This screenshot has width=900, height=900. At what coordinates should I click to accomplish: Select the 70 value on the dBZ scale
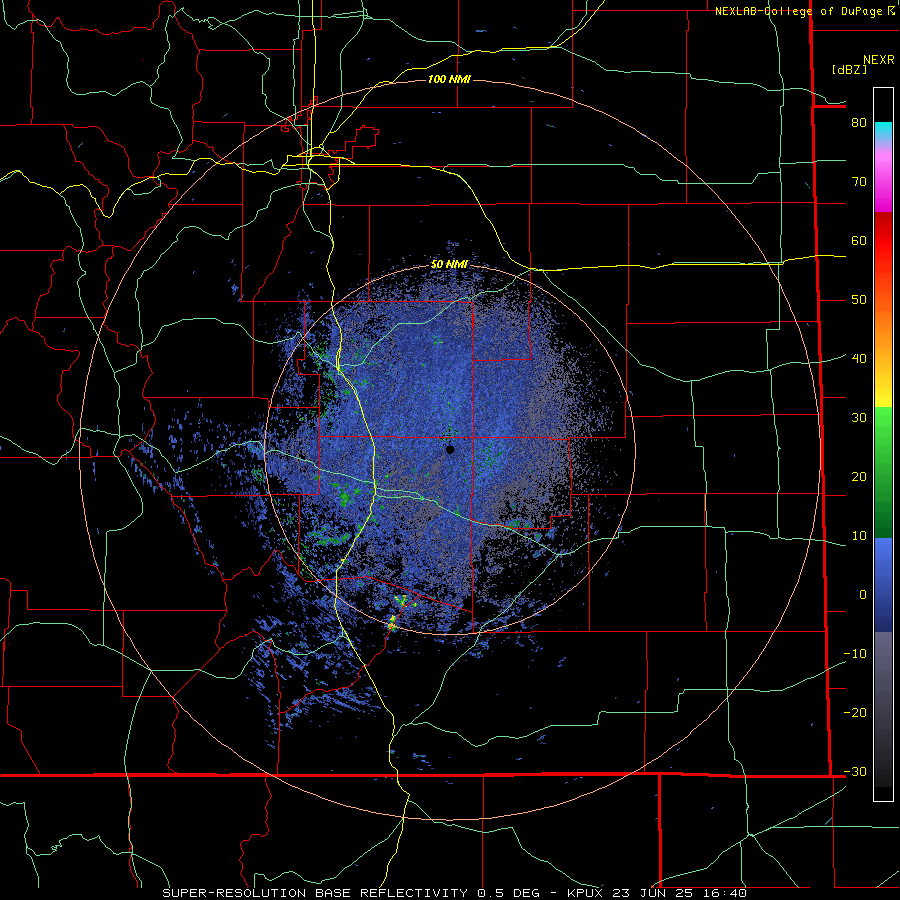[859, 182]
